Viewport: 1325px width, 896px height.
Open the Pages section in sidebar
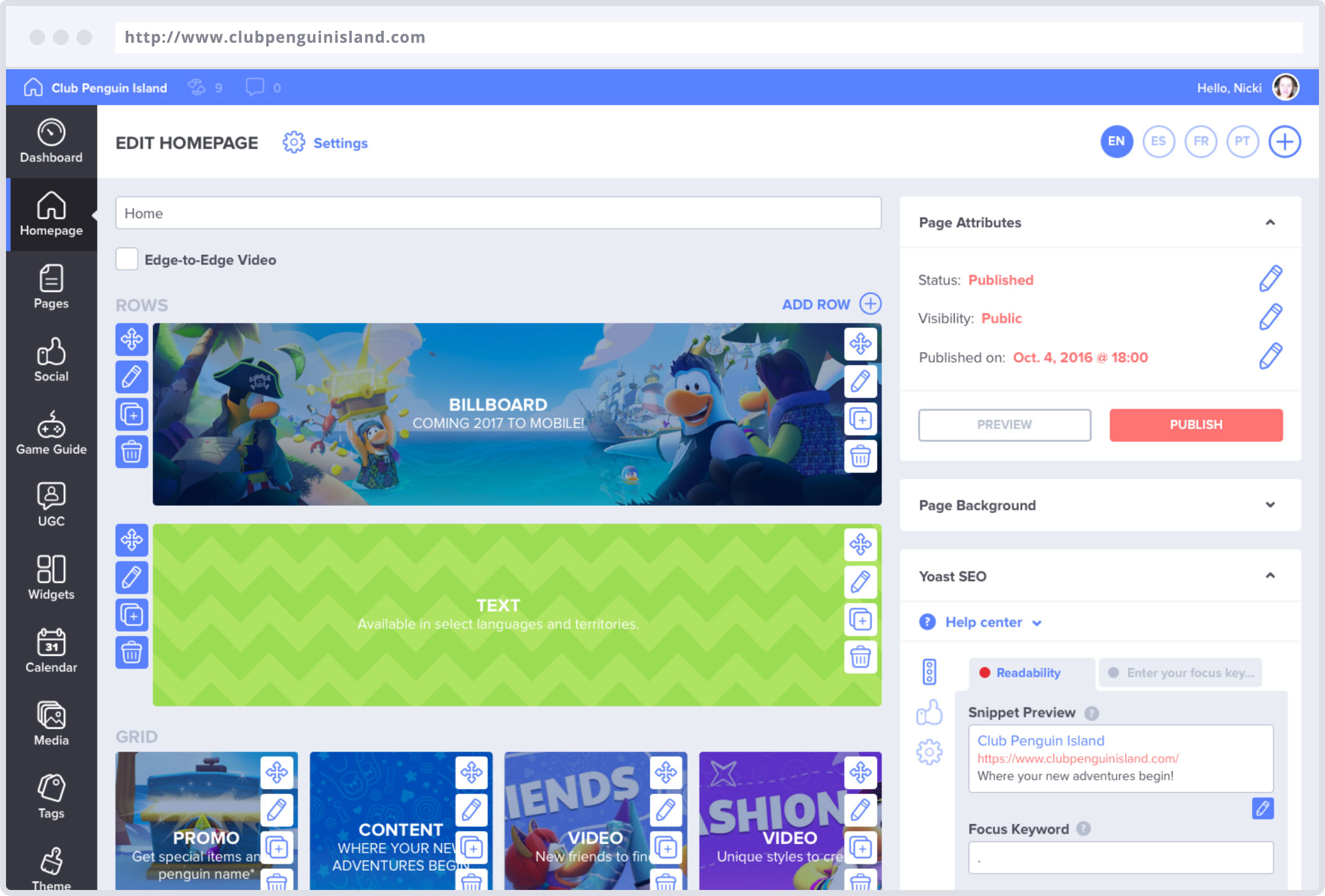[51, 287]
